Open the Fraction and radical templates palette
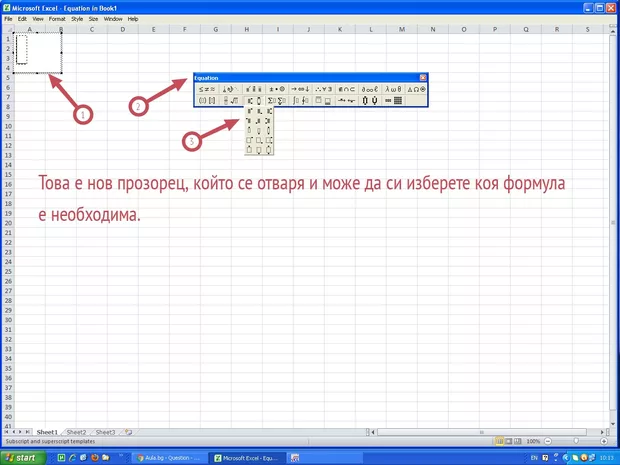 [x=230, y=101]
